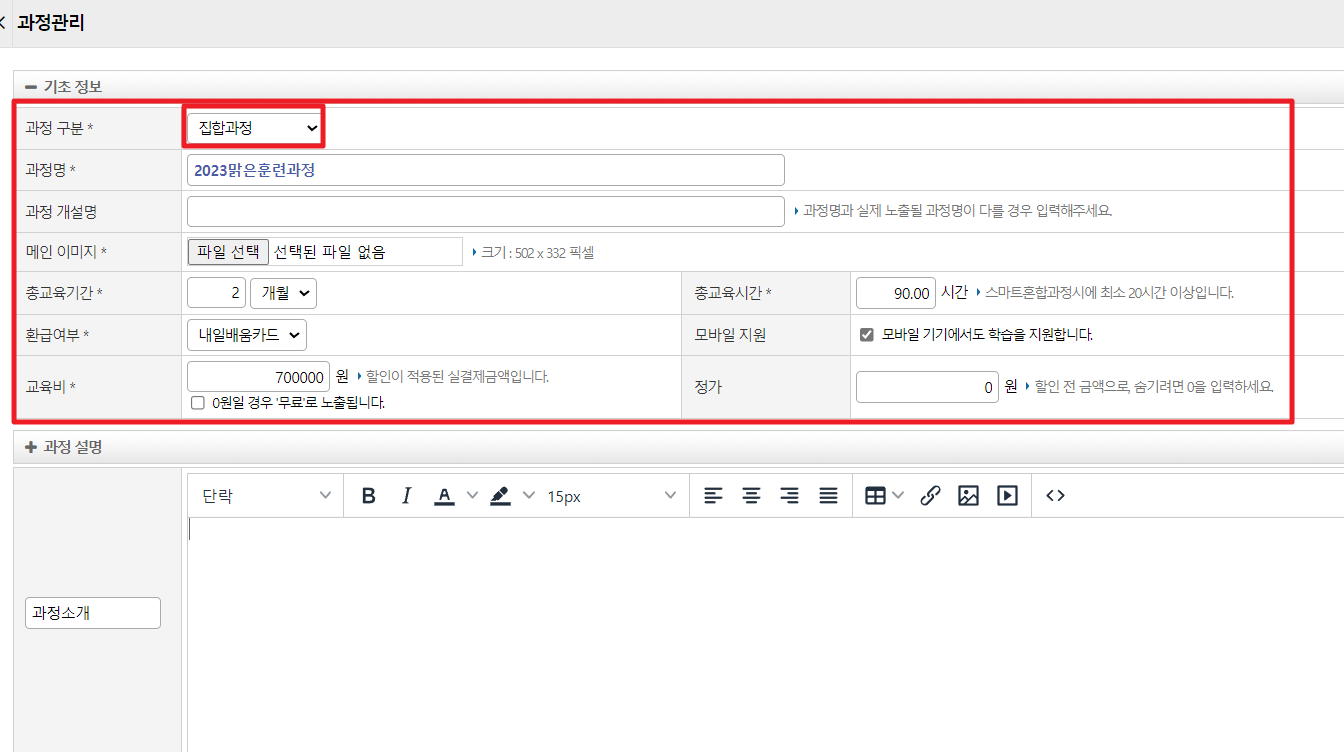Screen dimensions: 1344x752
Task: Go back using the arrow beside 과정관리
Action: tap(3, 23)
